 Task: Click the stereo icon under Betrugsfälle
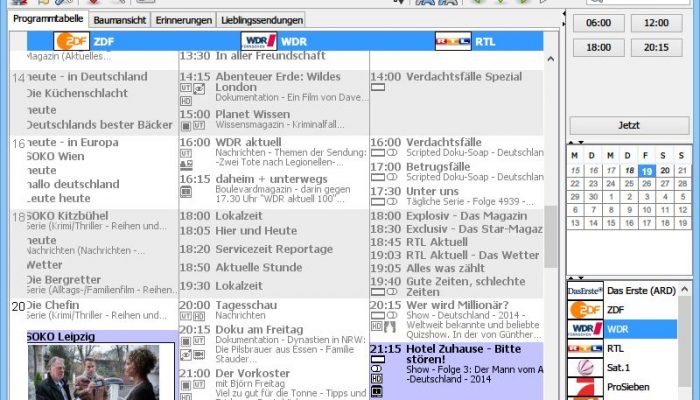392,177
